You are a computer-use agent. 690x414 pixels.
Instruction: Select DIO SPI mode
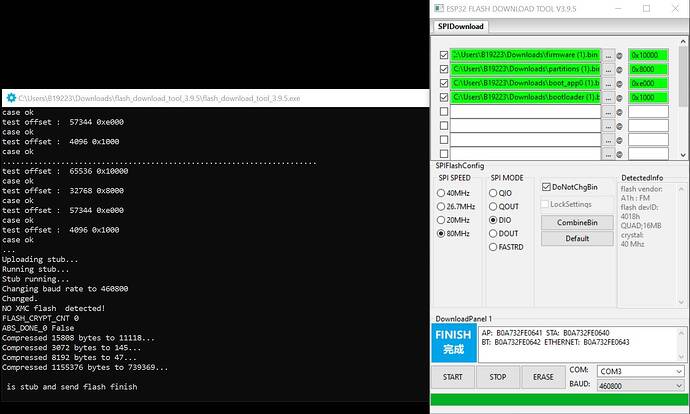pyautogui.click(x=493, y=220)
